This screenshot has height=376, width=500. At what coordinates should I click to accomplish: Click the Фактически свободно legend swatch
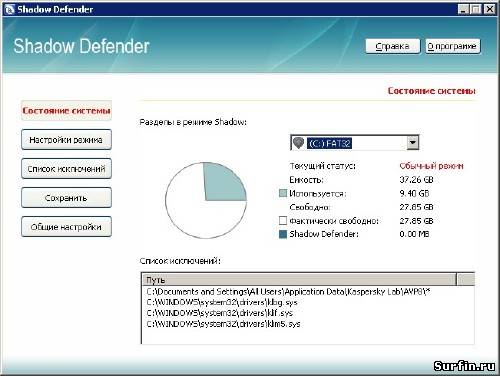coord(283,221)
